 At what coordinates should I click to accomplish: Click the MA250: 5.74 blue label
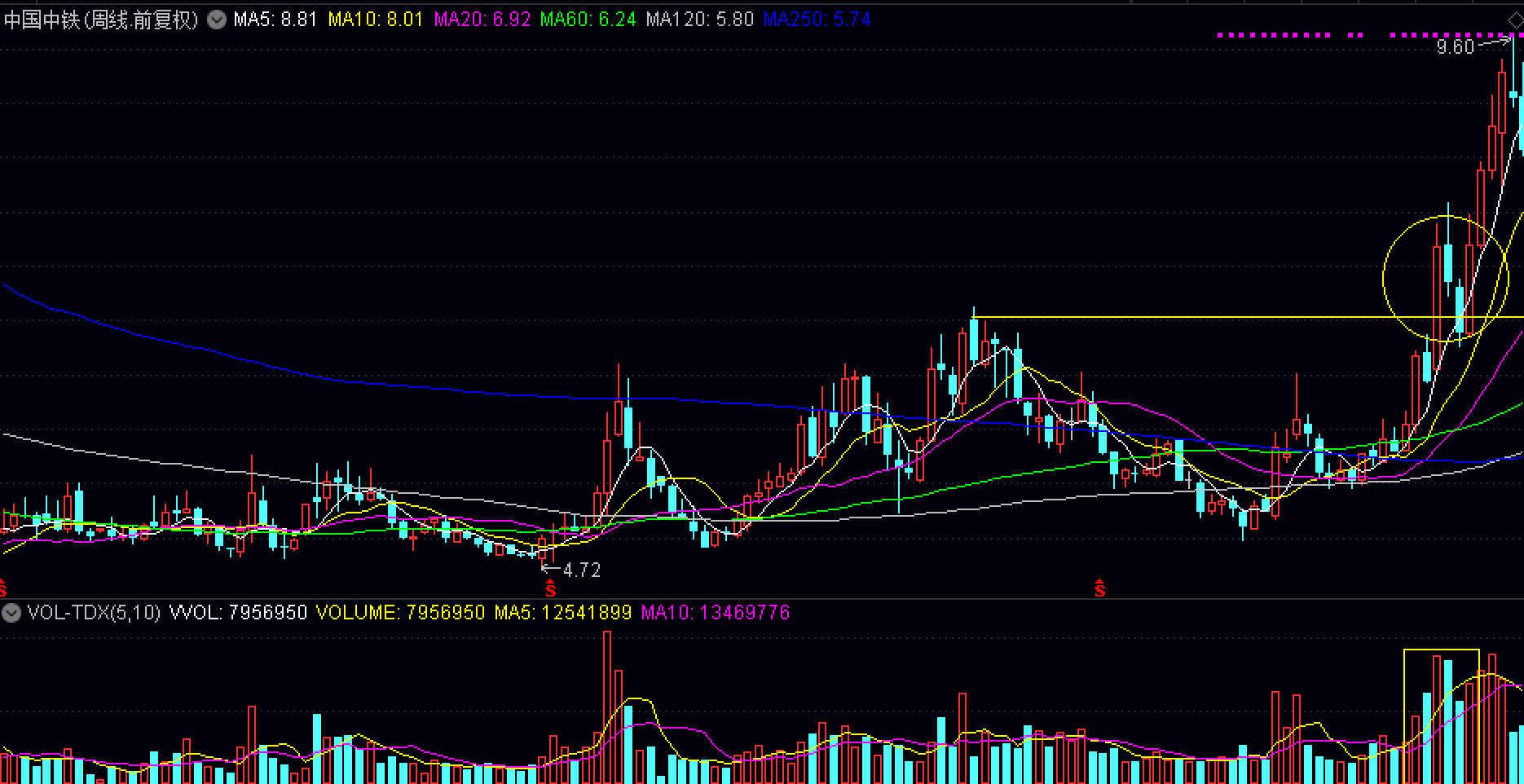(x=817, y=20)
